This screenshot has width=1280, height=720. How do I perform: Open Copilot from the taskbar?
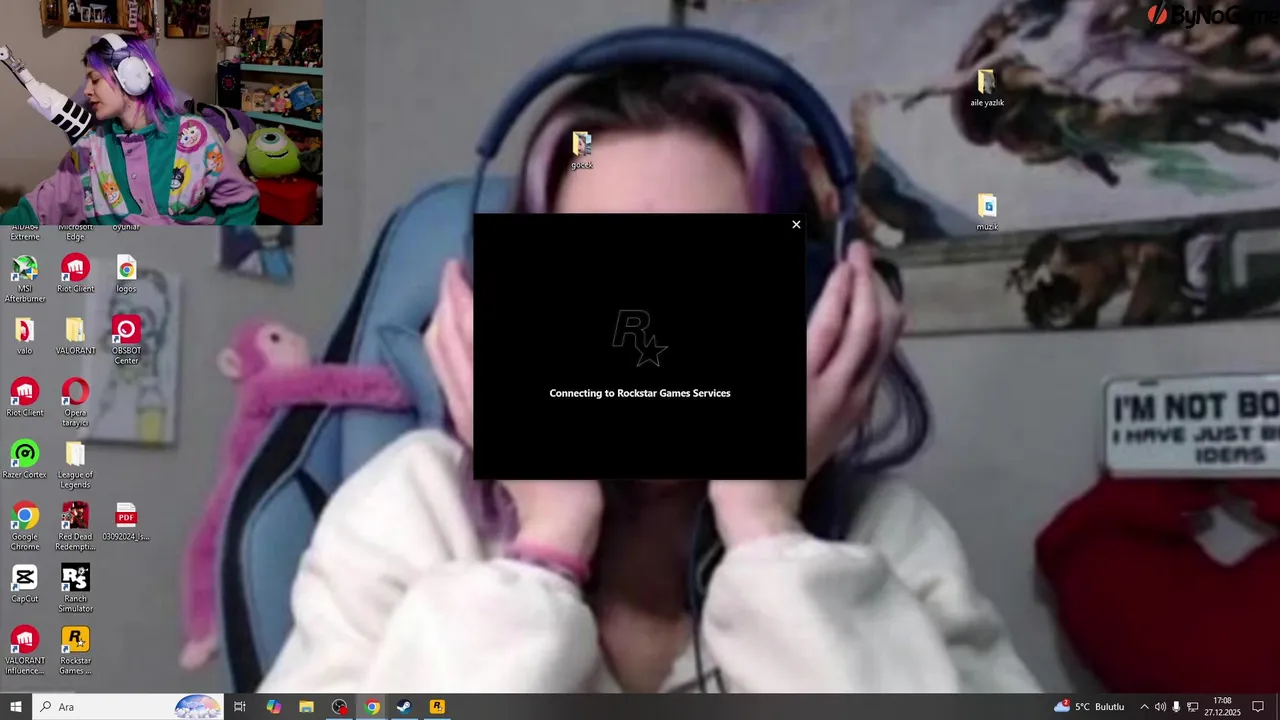tap(273, 707)
